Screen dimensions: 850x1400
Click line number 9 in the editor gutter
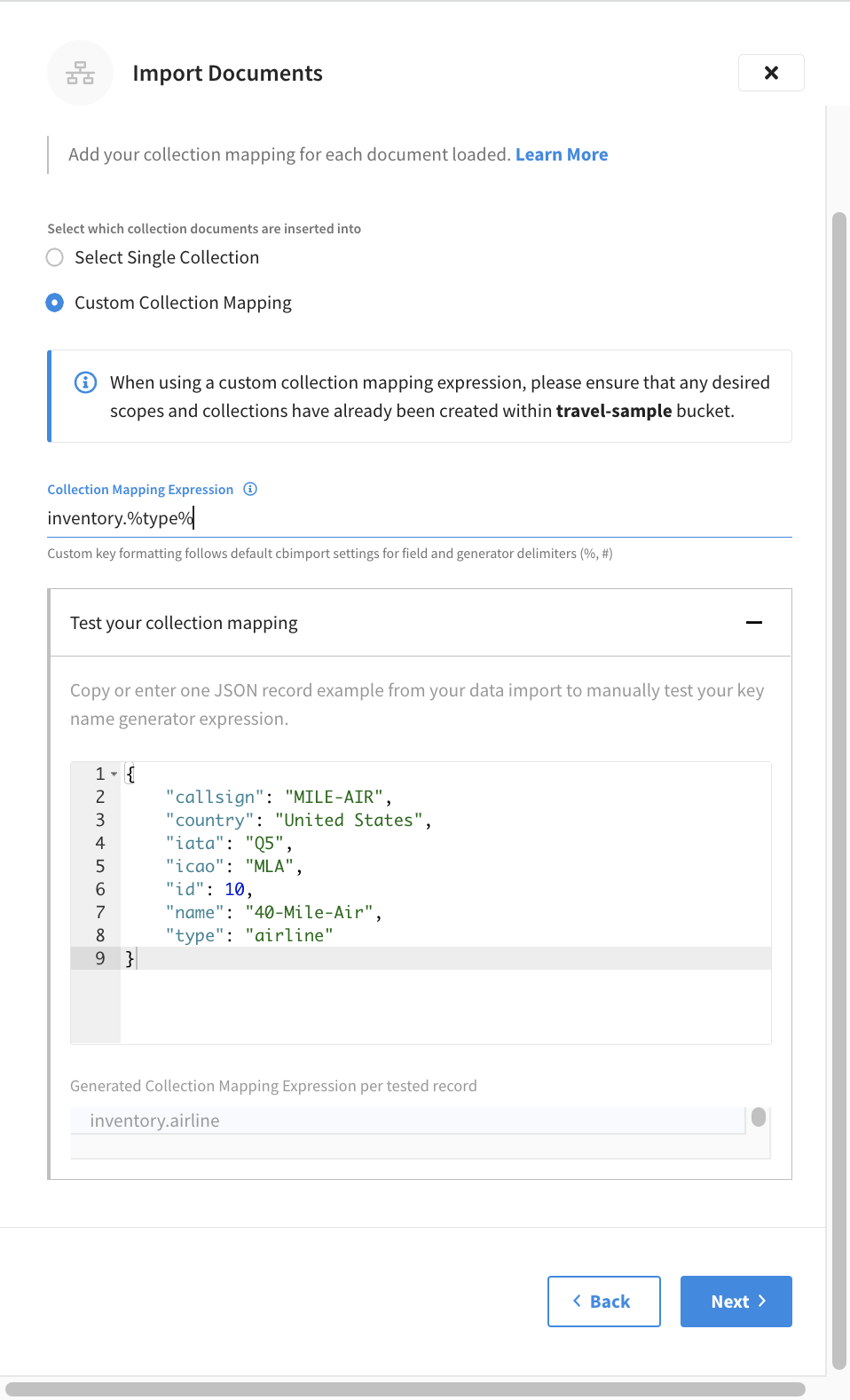click(x=100, y=958)
